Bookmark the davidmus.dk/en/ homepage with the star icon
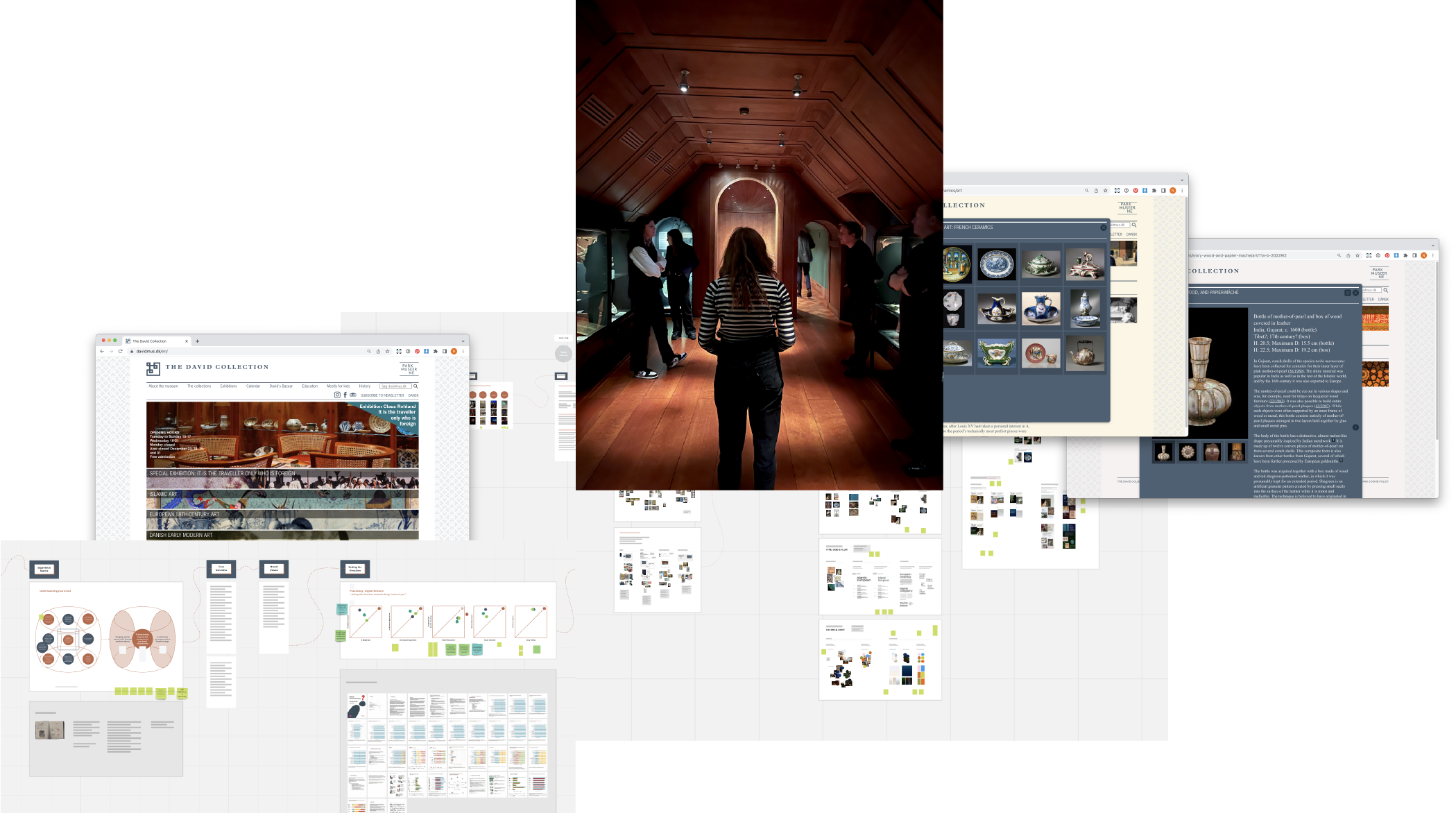 (388, 351)
